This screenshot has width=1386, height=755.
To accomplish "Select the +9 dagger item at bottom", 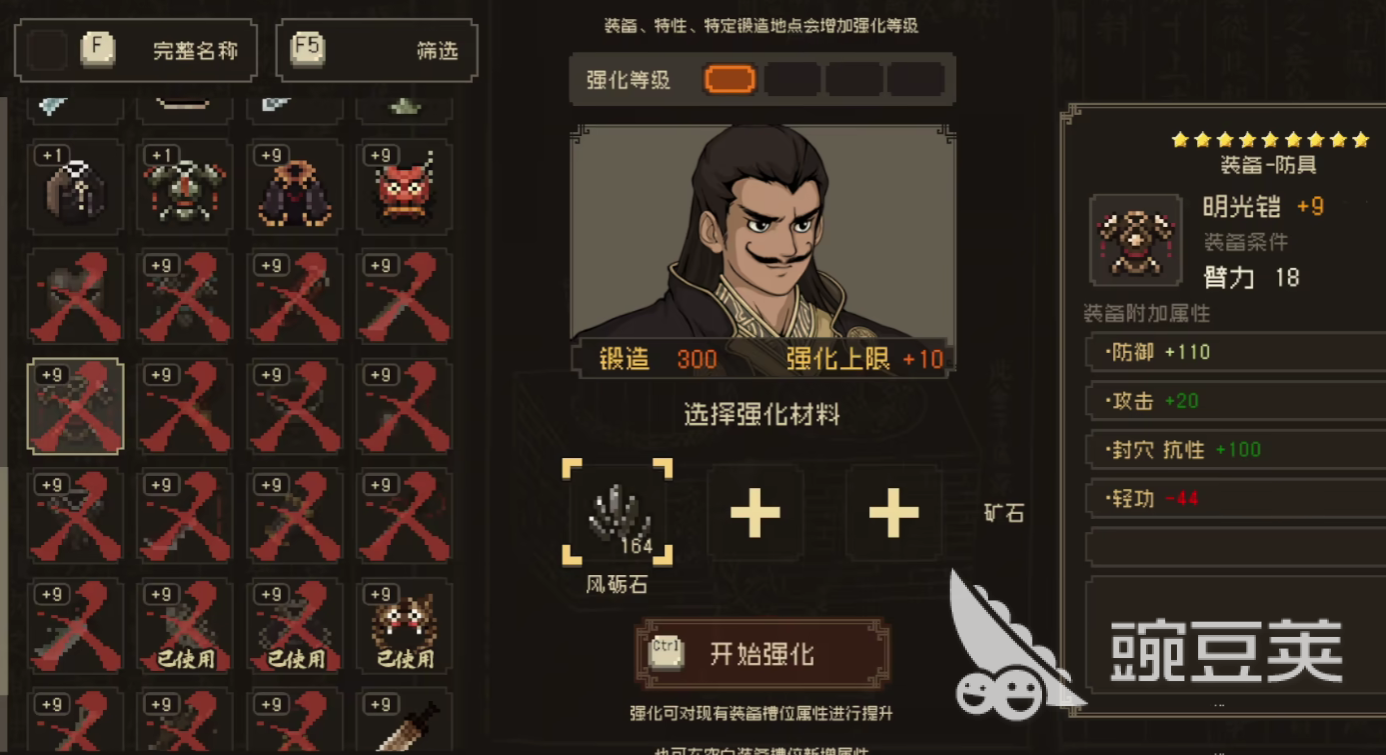I will [405, 721].
